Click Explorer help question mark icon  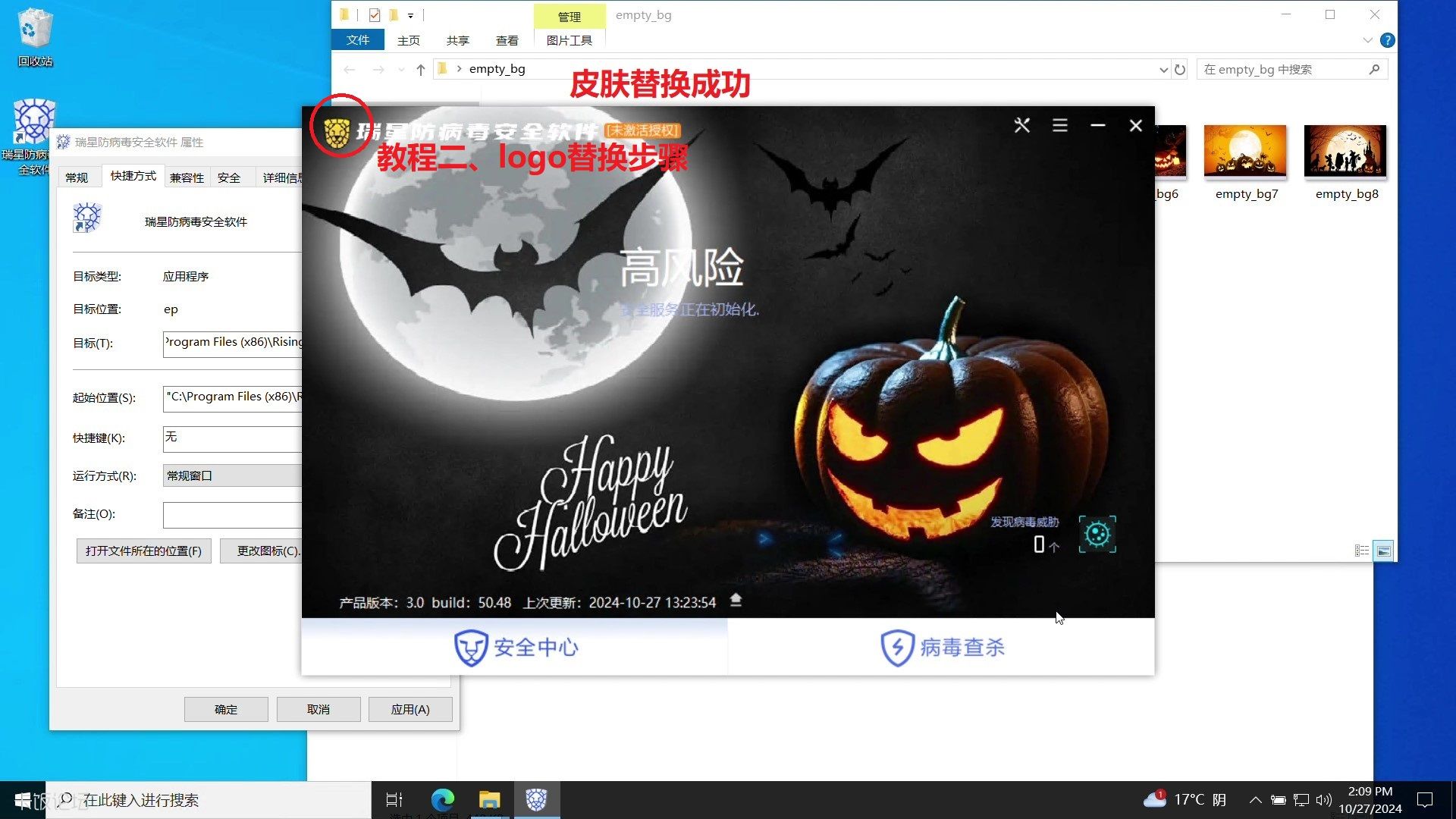(x=1388, y=40)
